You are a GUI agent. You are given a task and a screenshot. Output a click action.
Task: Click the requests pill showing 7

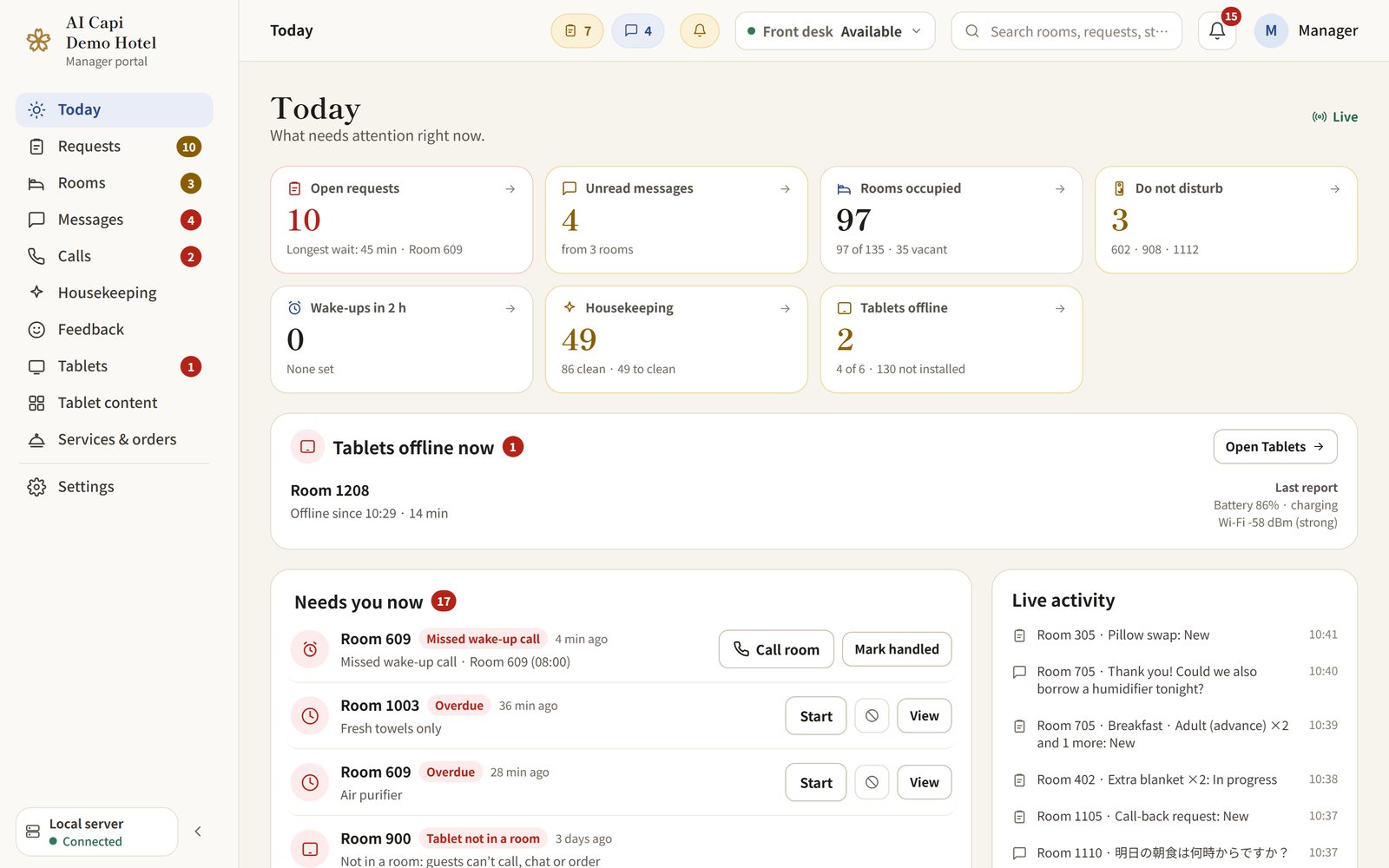click(x=577, y=31)
